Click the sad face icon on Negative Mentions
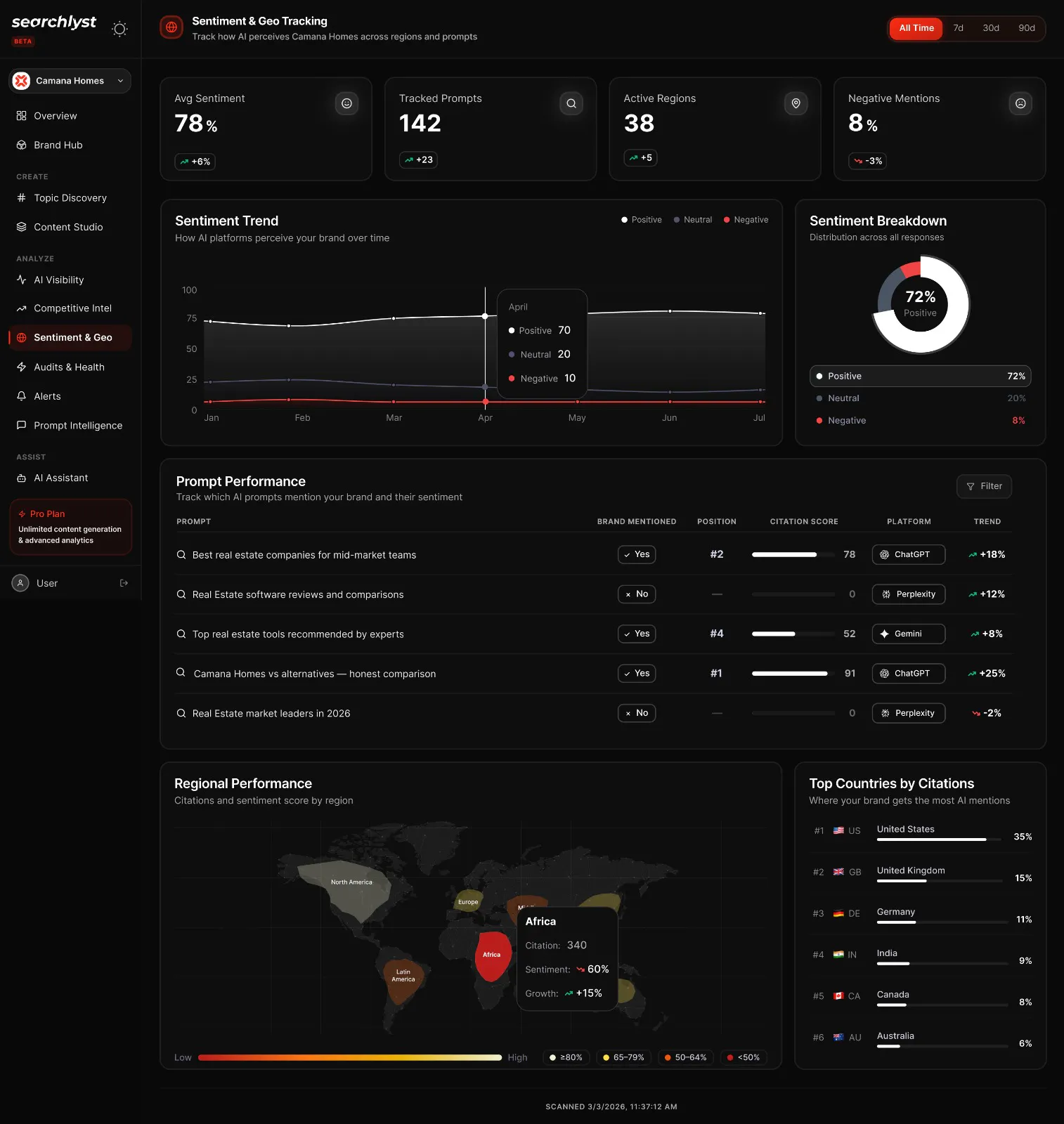 [x=1020, y=103]
